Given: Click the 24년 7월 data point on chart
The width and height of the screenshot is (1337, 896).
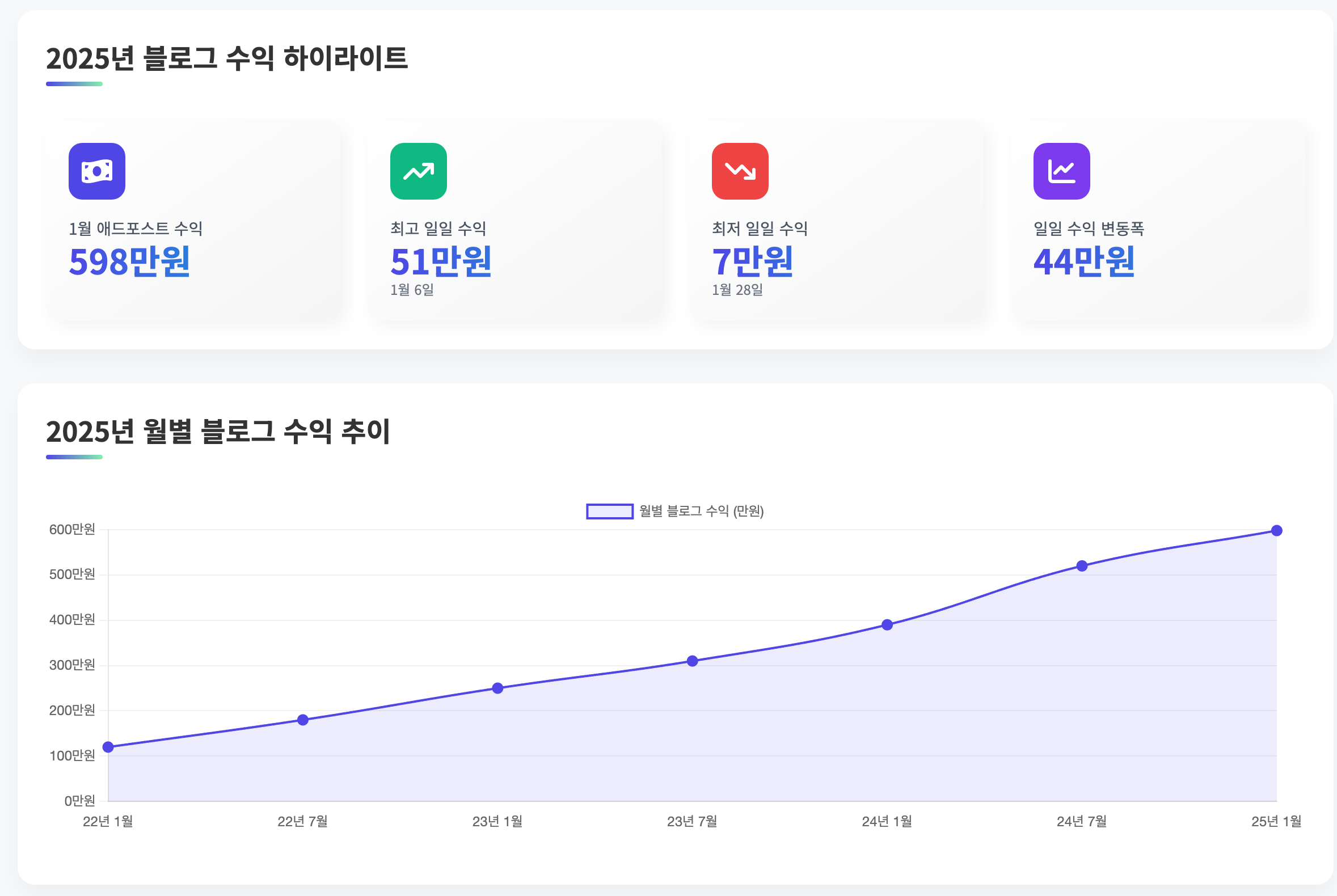Looking at the screenshot, I should coord(1082,566).
